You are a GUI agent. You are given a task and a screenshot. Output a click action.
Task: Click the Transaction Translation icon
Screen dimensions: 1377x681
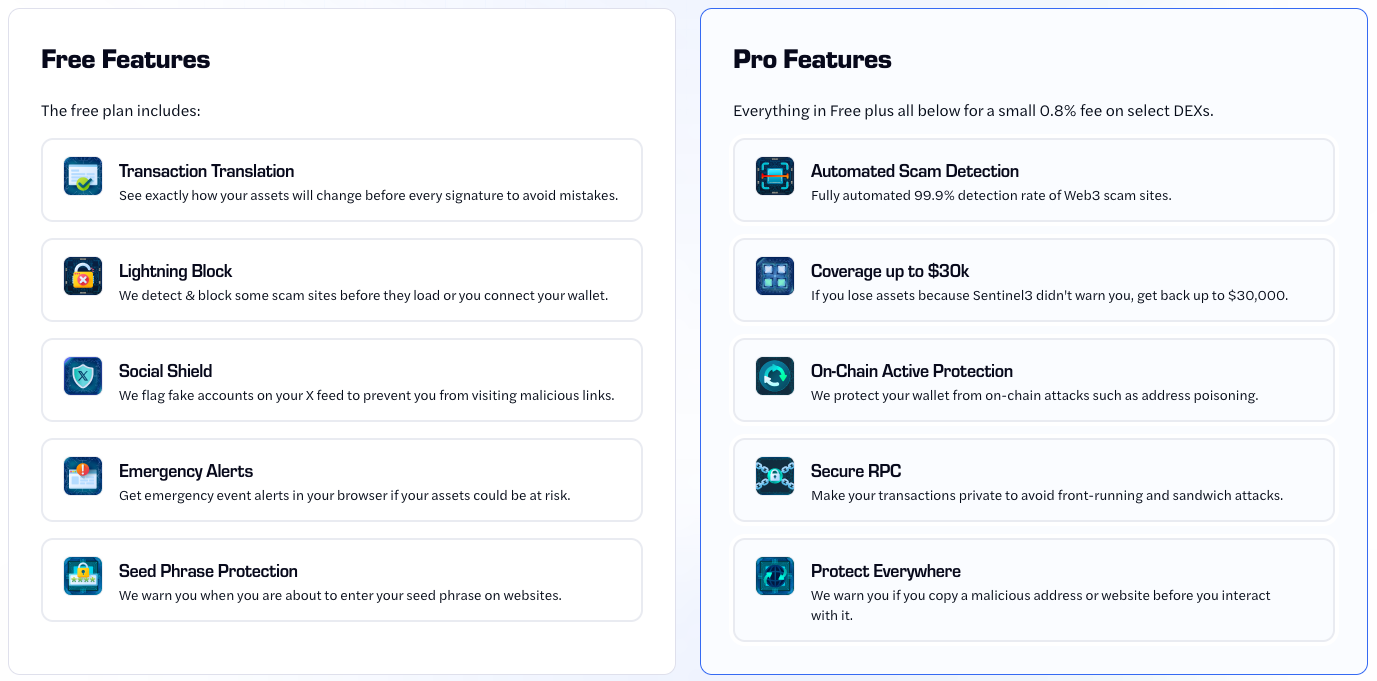pyautogui.click(x=83, y=176)
